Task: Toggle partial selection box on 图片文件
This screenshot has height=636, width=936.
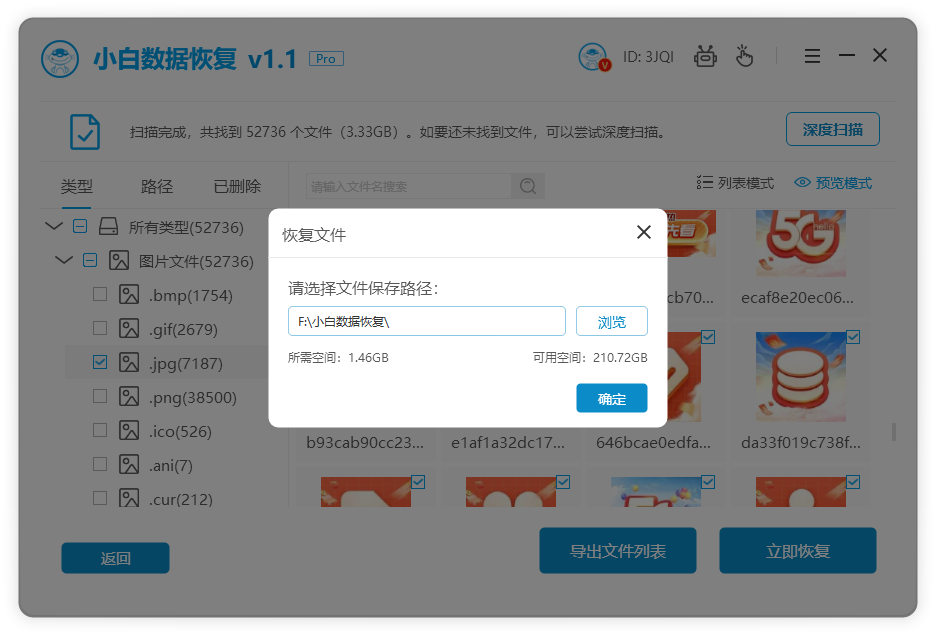Action: [90, 260]
